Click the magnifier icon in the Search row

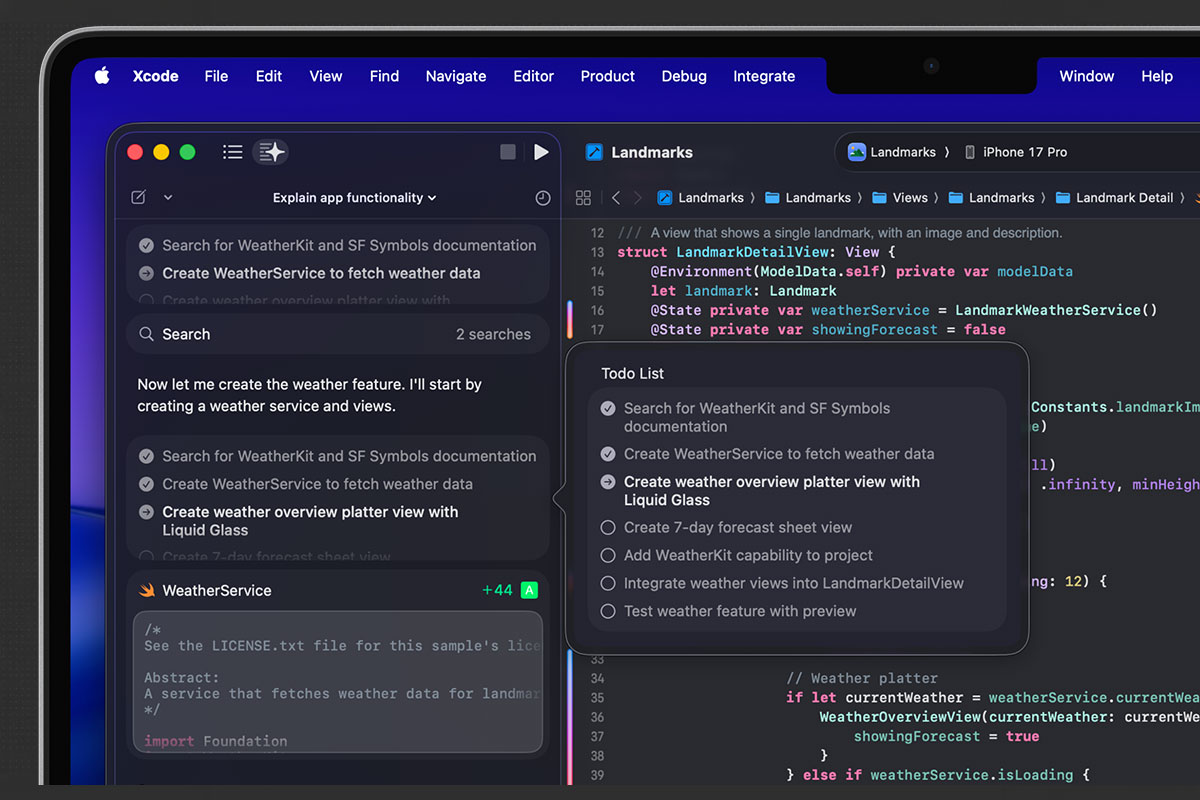tap(147, 334)
